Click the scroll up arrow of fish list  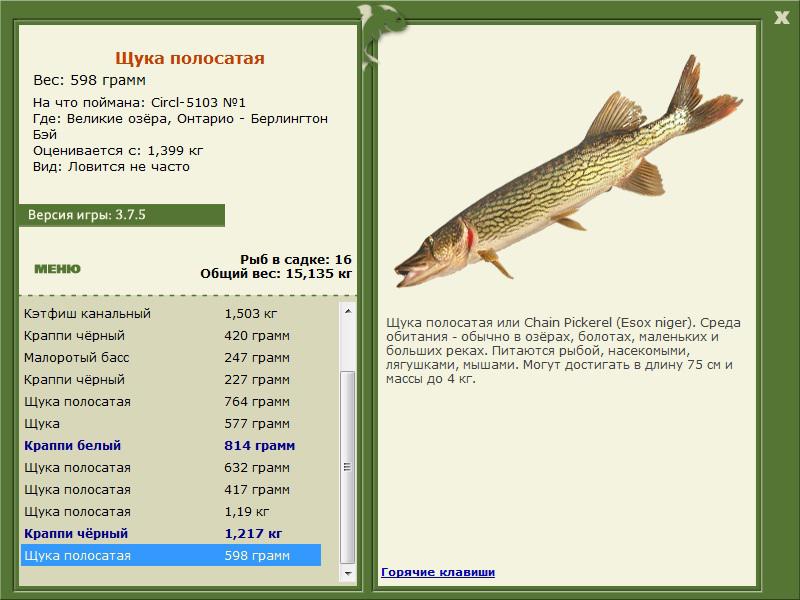click(347, 311)
